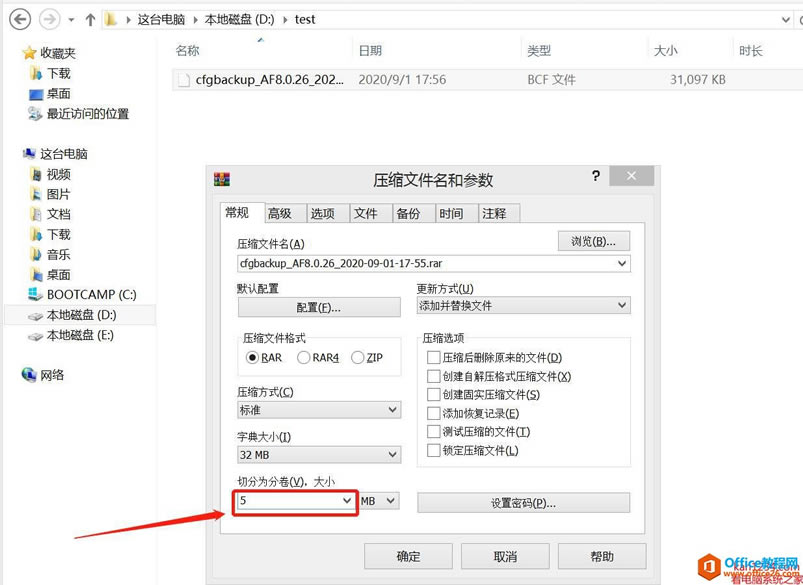The image size is (803, 585).
Task: Click the Explorer forward arrow button
Action: click(x=50, y=20)
